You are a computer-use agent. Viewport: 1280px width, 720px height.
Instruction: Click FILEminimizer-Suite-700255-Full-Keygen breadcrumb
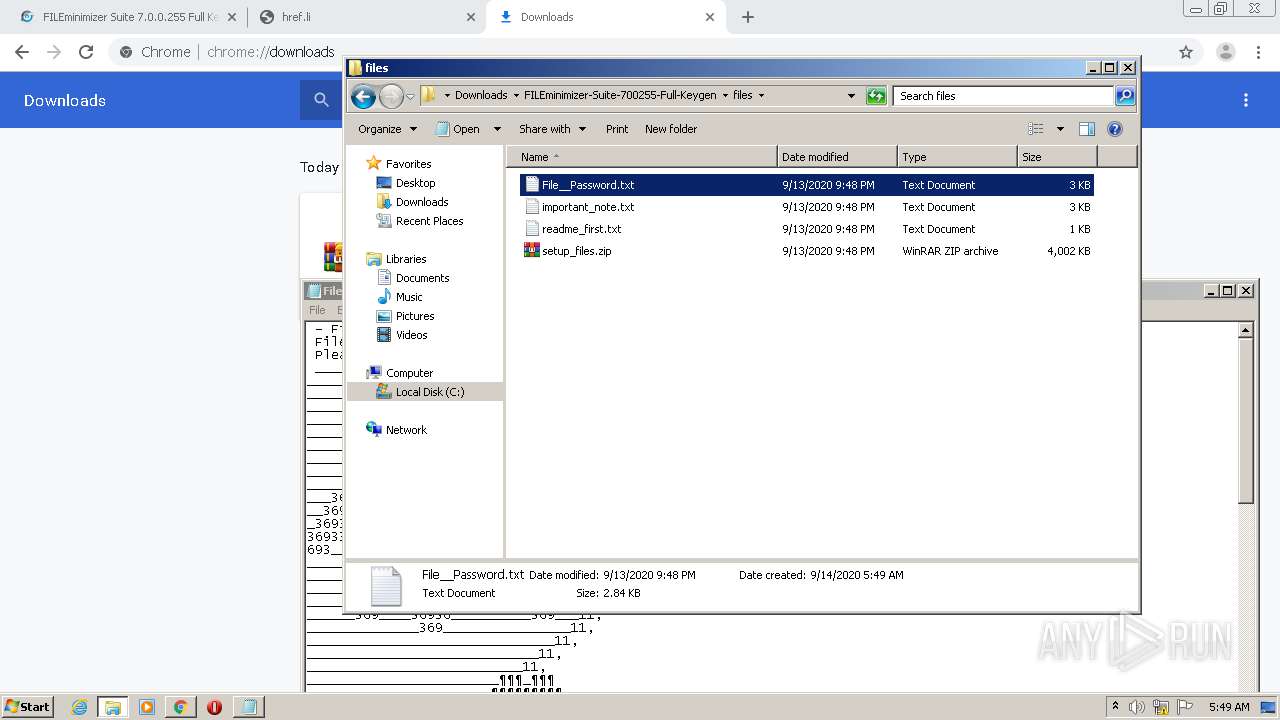(620, 96)
